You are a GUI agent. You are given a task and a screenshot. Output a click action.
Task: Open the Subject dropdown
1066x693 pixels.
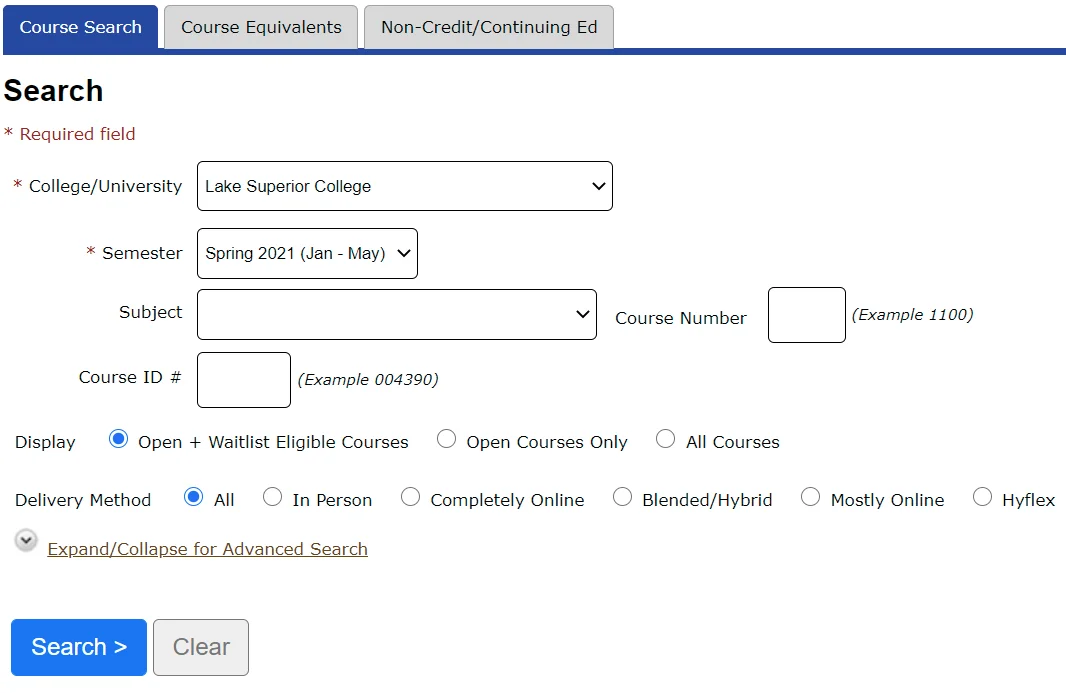tap(397, 314)
